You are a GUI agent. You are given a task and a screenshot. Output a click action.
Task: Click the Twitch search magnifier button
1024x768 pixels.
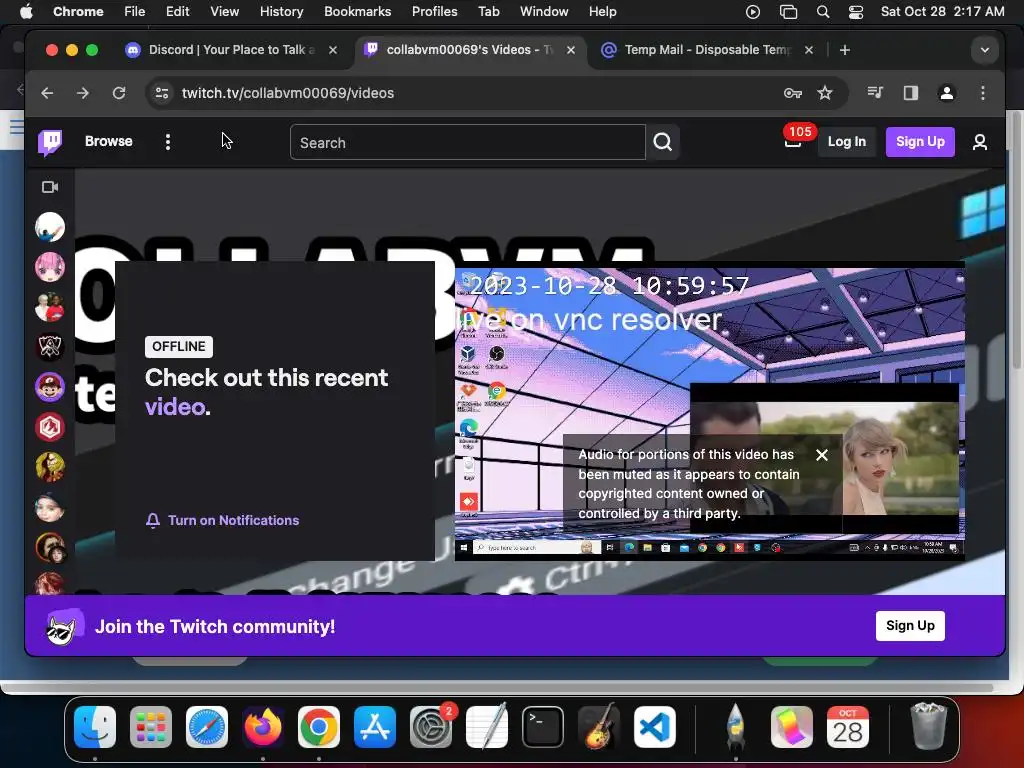(663, 142)
